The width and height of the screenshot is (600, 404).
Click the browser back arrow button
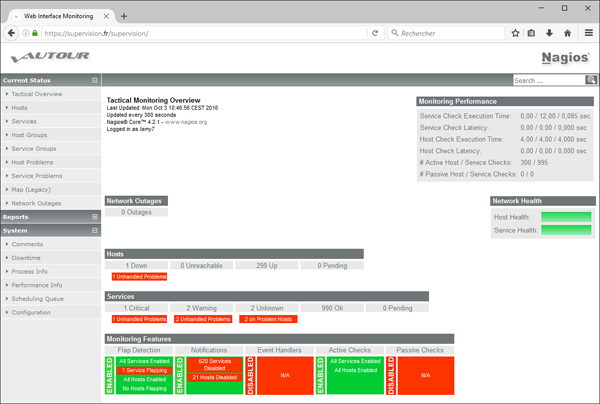click(x=14, y=33)
